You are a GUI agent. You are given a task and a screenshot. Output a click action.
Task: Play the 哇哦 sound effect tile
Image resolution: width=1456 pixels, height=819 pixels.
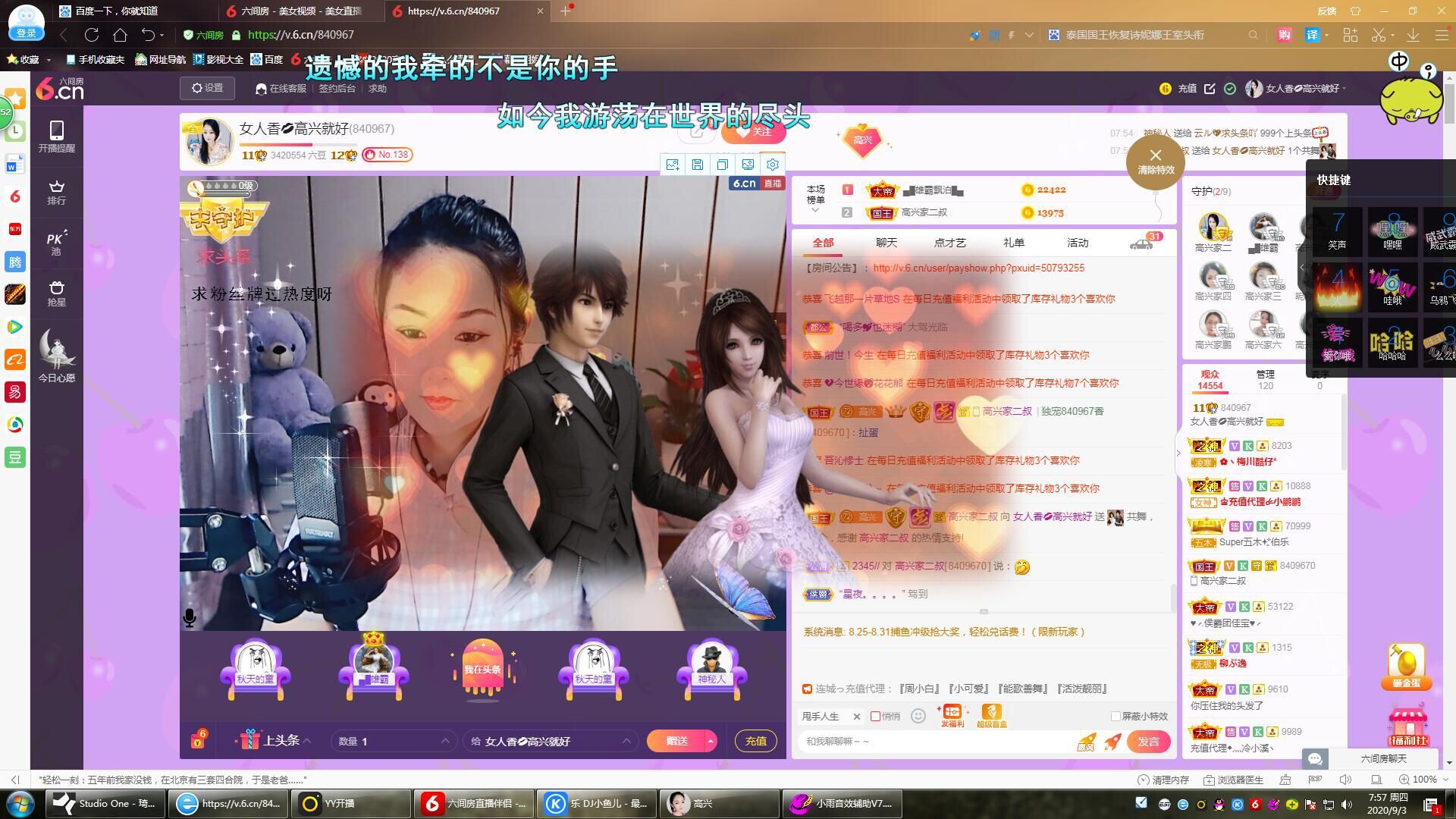tap(1392, 287)
